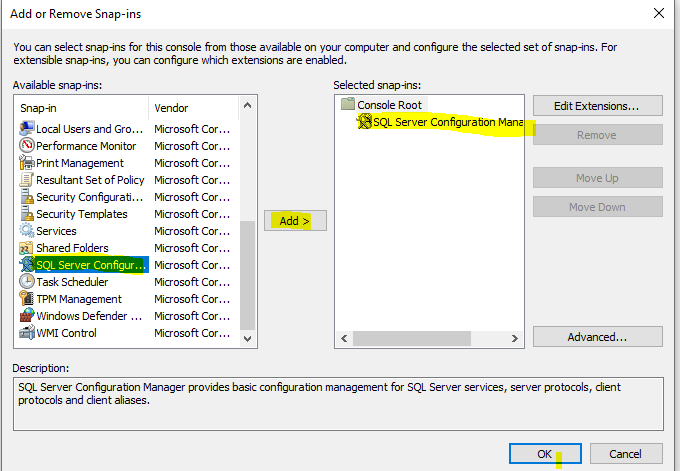This screenshot has height=471, width=680.
Task: Click the Description text box
Action: (338, 404)
